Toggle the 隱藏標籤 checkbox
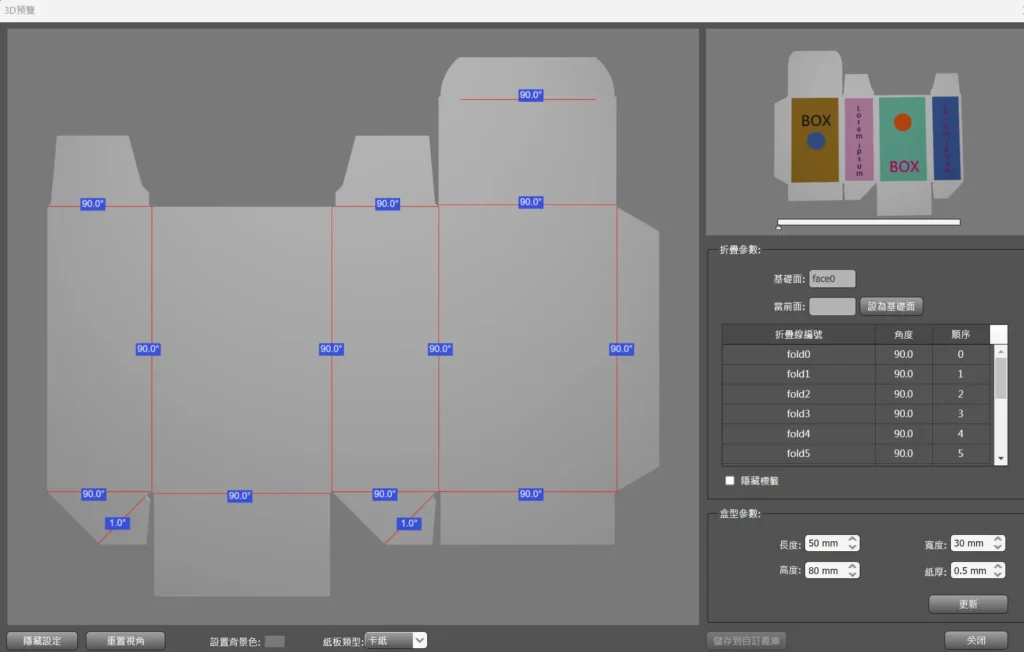The height and width of the screenshot is (652, 1024). click(730, 481)
